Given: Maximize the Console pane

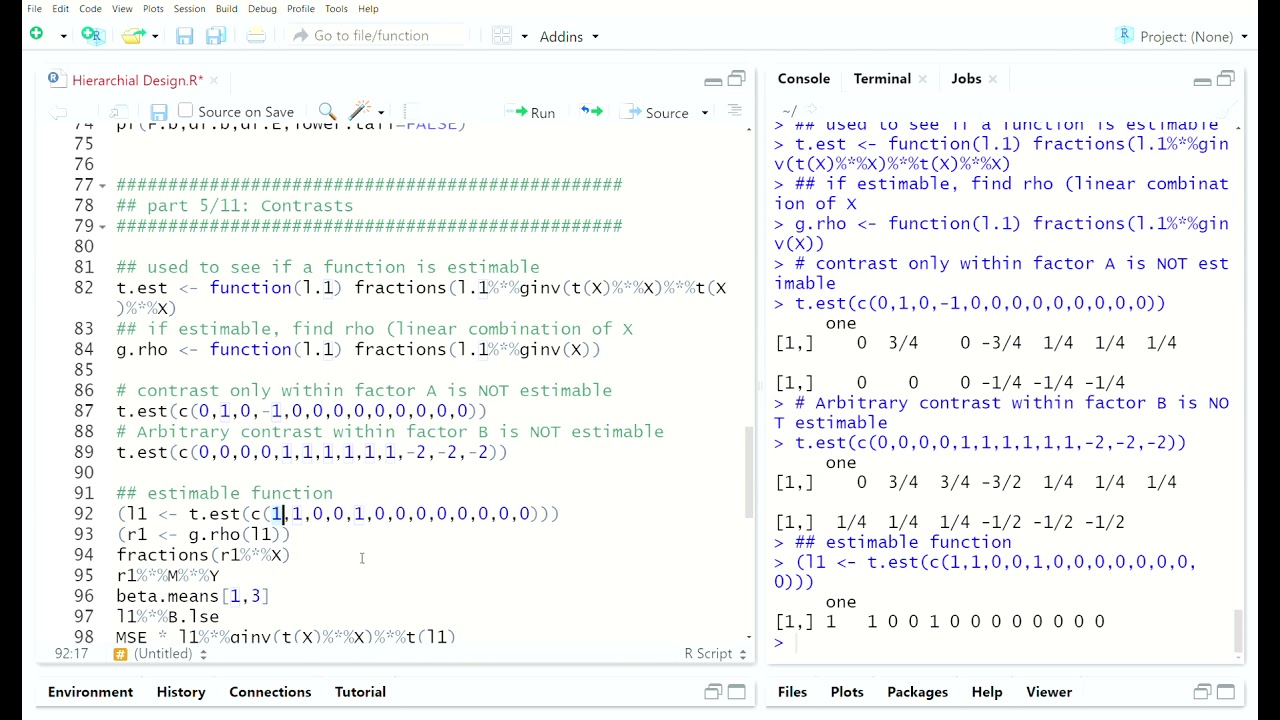Looking at the screenshot, I should click(x=1226, y=79).
